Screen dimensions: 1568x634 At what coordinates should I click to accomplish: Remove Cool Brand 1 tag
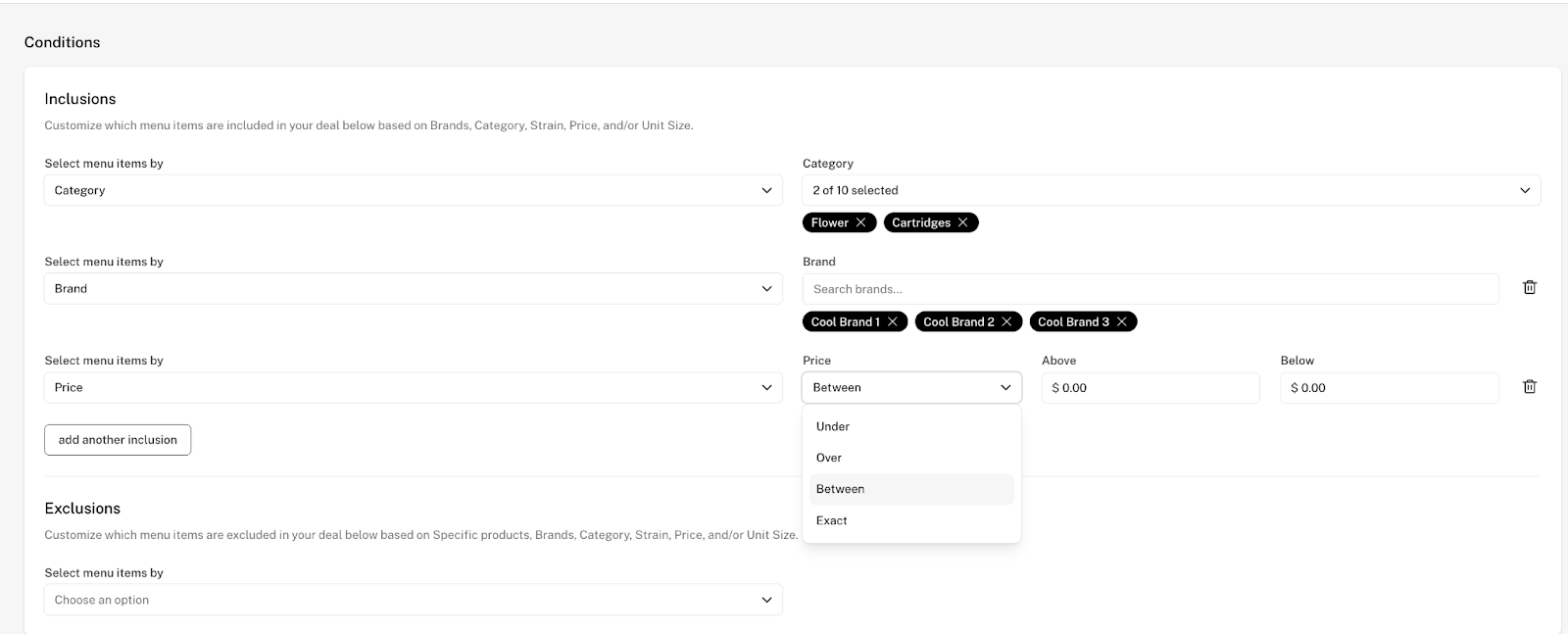(x=892, y=321)
